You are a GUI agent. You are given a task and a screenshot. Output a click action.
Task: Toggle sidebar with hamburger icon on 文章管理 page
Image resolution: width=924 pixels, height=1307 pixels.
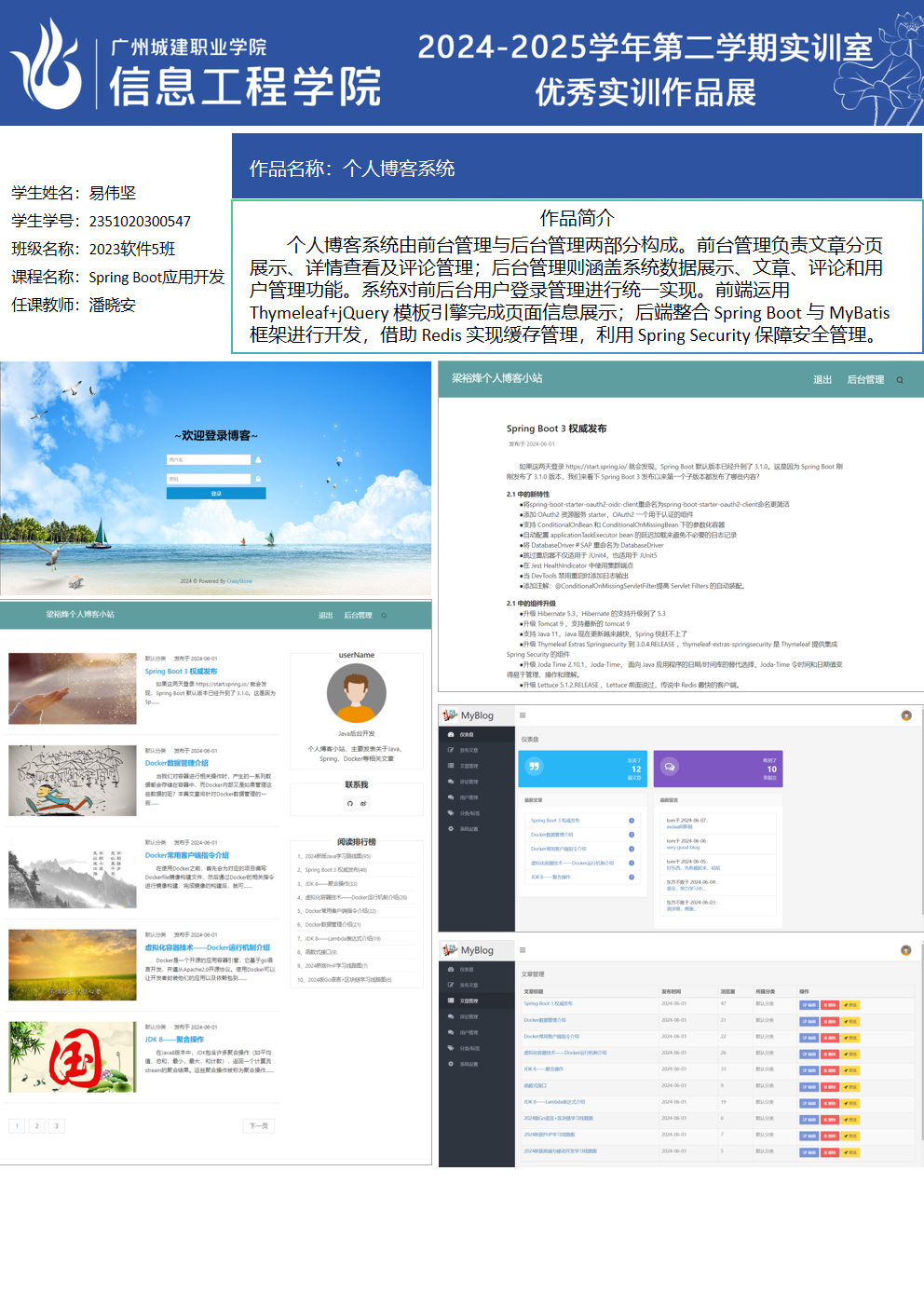(523, 950)
